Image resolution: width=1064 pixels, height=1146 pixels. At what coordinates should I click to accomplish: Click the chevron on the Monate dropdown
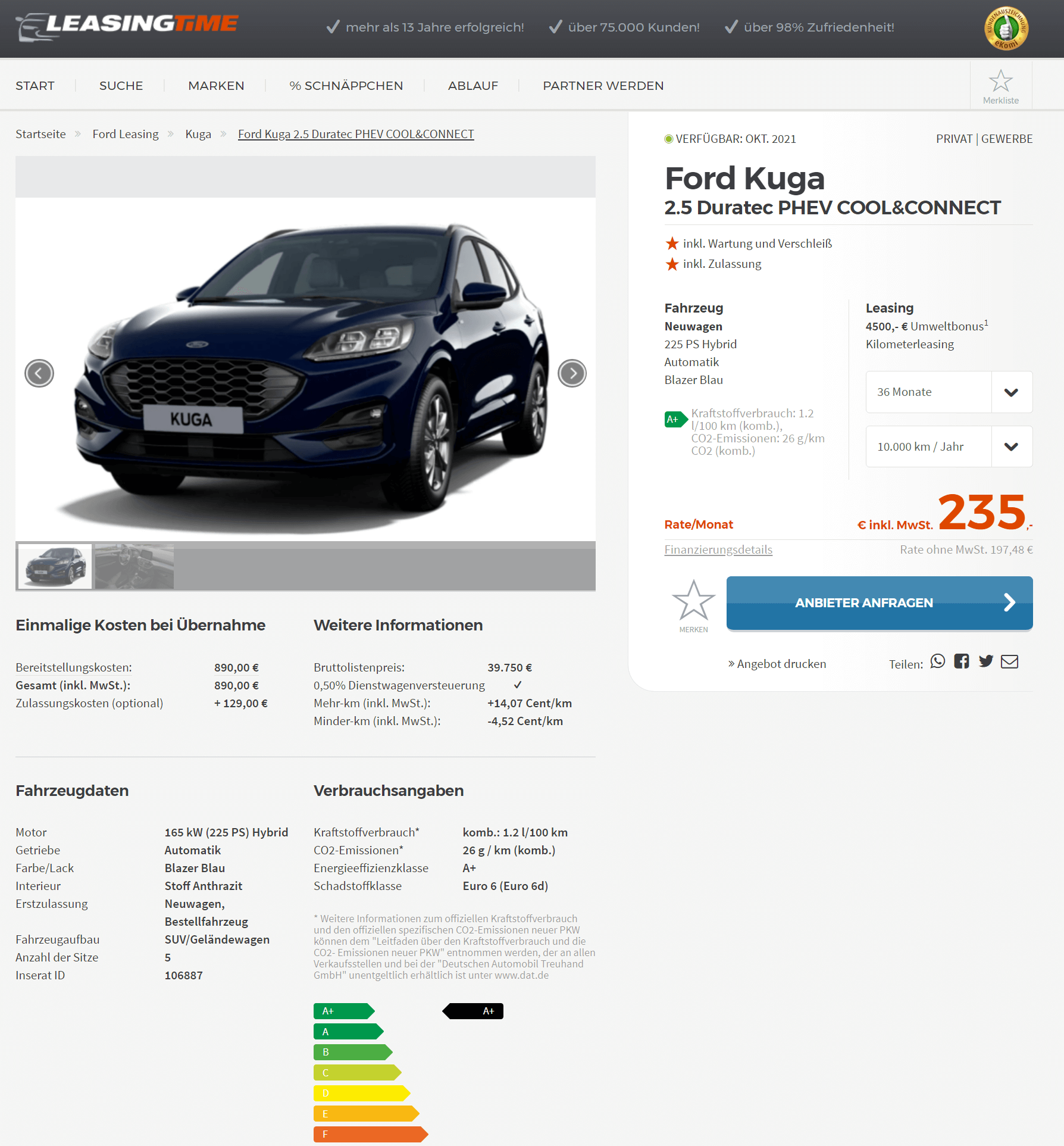(x=1012, y=392)
